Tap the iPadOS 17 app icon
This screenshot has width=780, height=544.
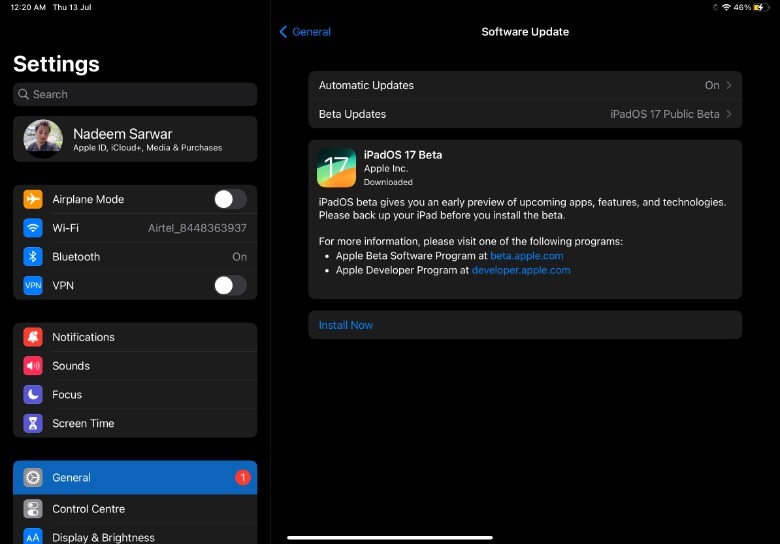point(336,168)
